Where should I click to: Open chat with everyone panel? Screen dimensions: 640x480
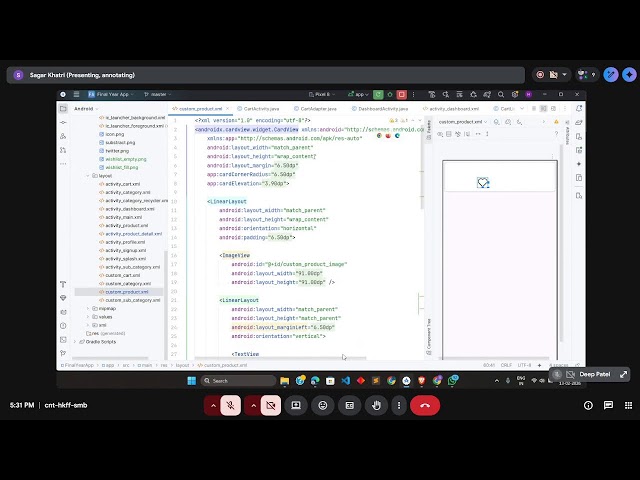tap(608, 405)
